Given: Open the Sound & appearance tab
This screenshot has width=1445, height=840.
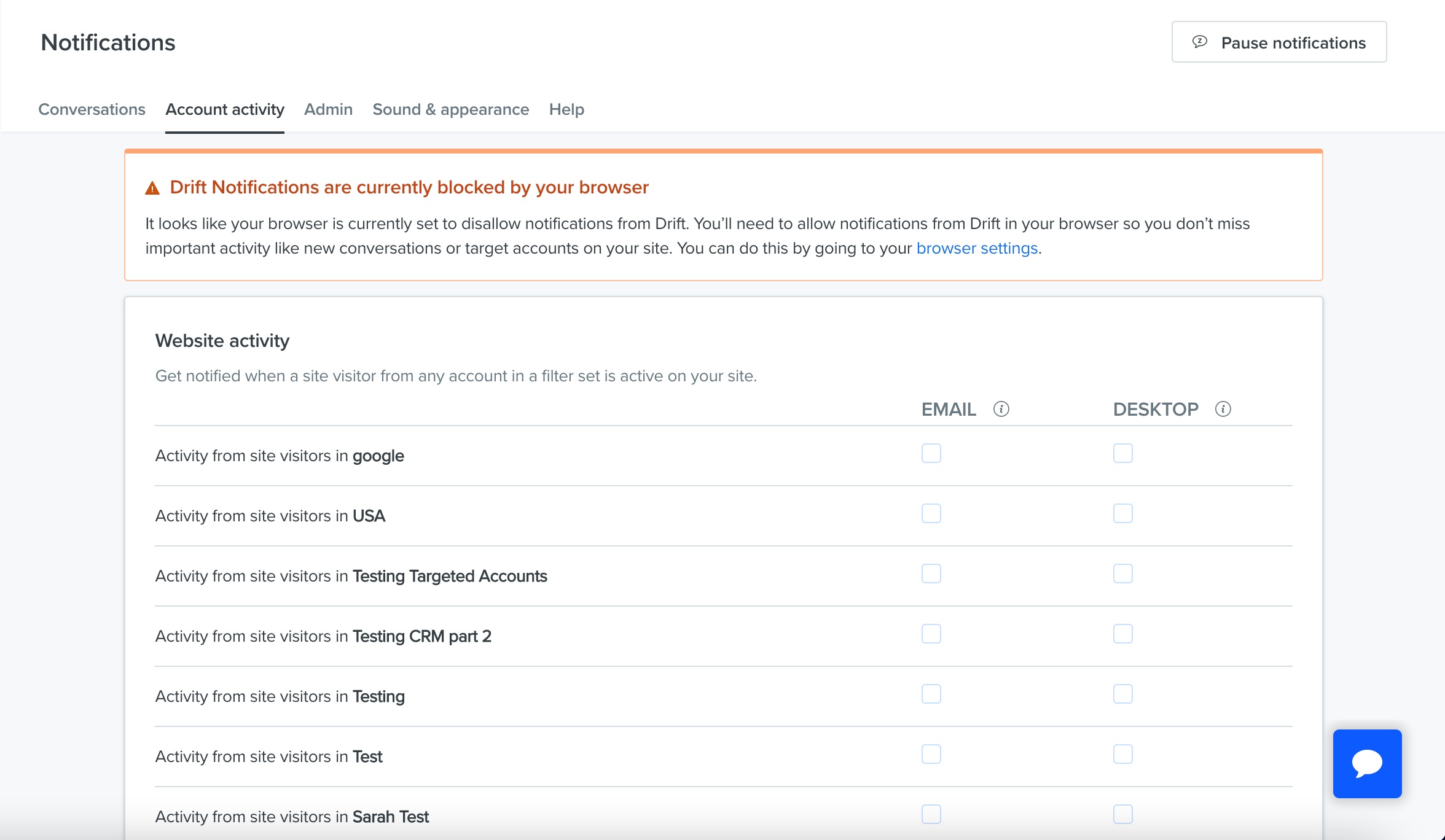Looking at the screenshot, I should pos(450,109).
